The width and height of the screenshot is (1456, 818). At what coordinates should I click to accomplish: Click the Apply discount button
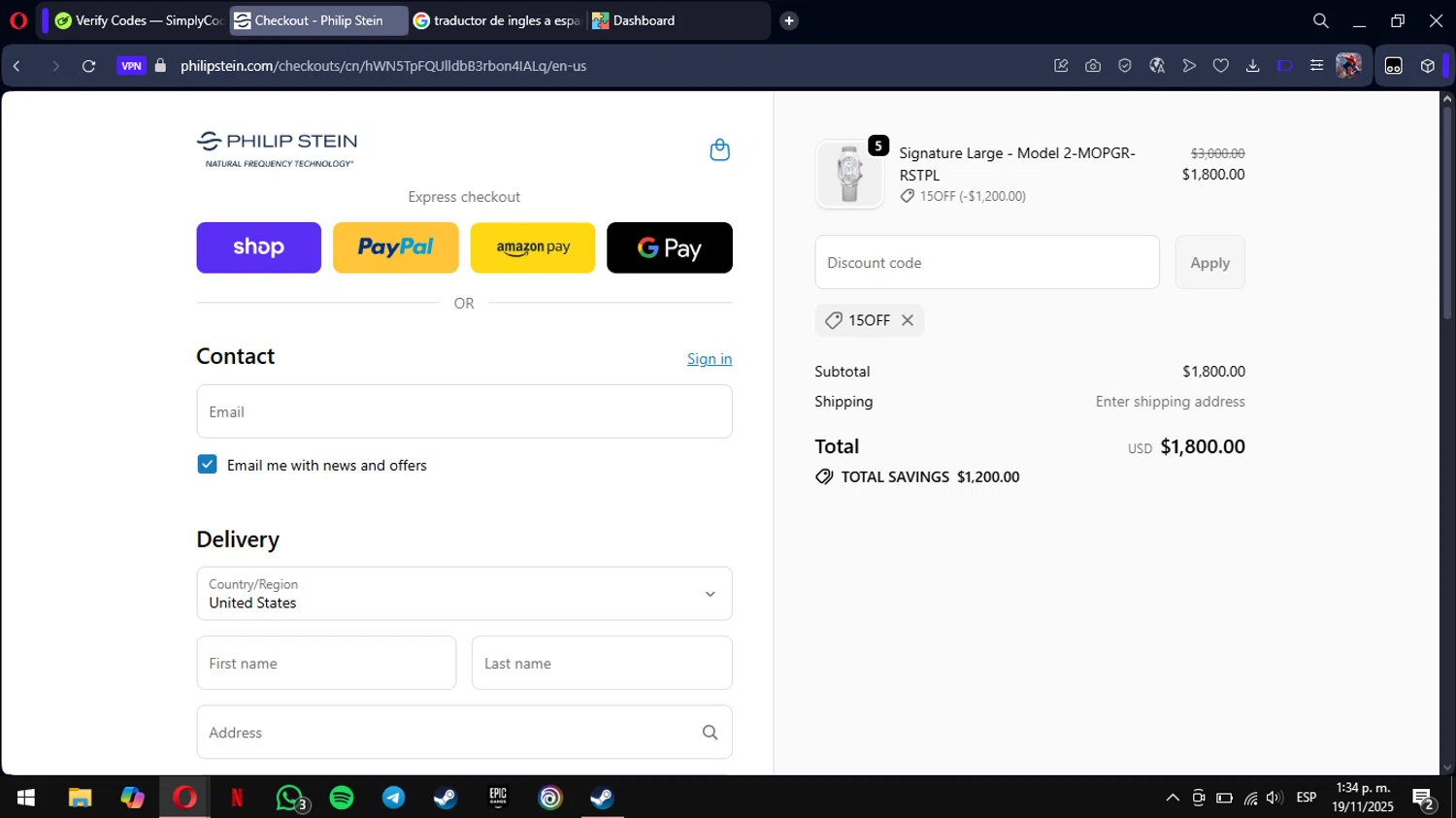click(x=1209, y=262)
